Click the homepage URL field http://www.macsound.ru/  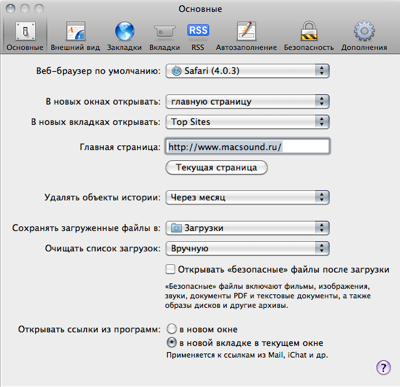(247, 147)
